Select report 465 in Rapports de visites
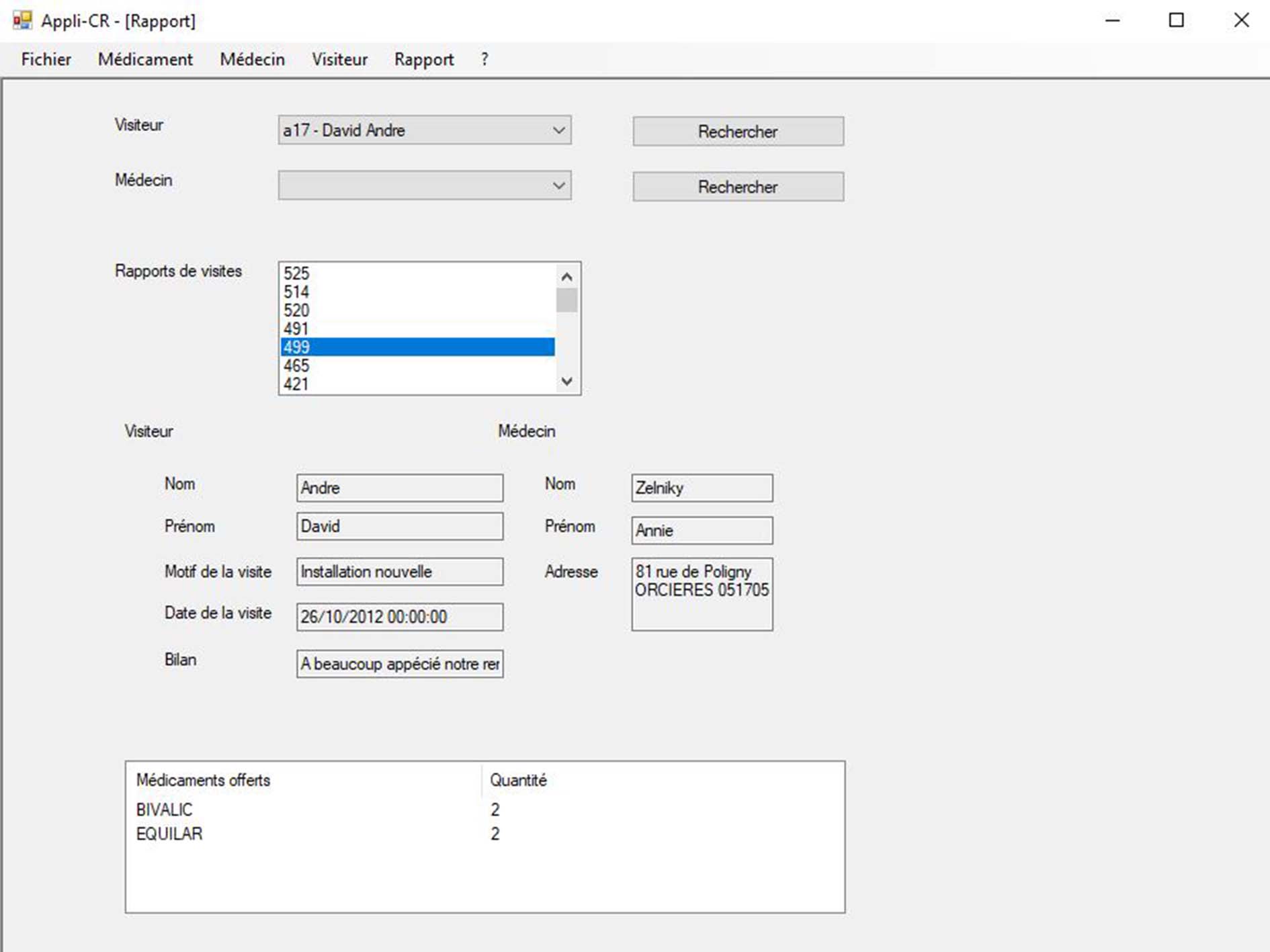Image resolution: width=1270 pixels, height=952 pixels. [x=417, y=365]
